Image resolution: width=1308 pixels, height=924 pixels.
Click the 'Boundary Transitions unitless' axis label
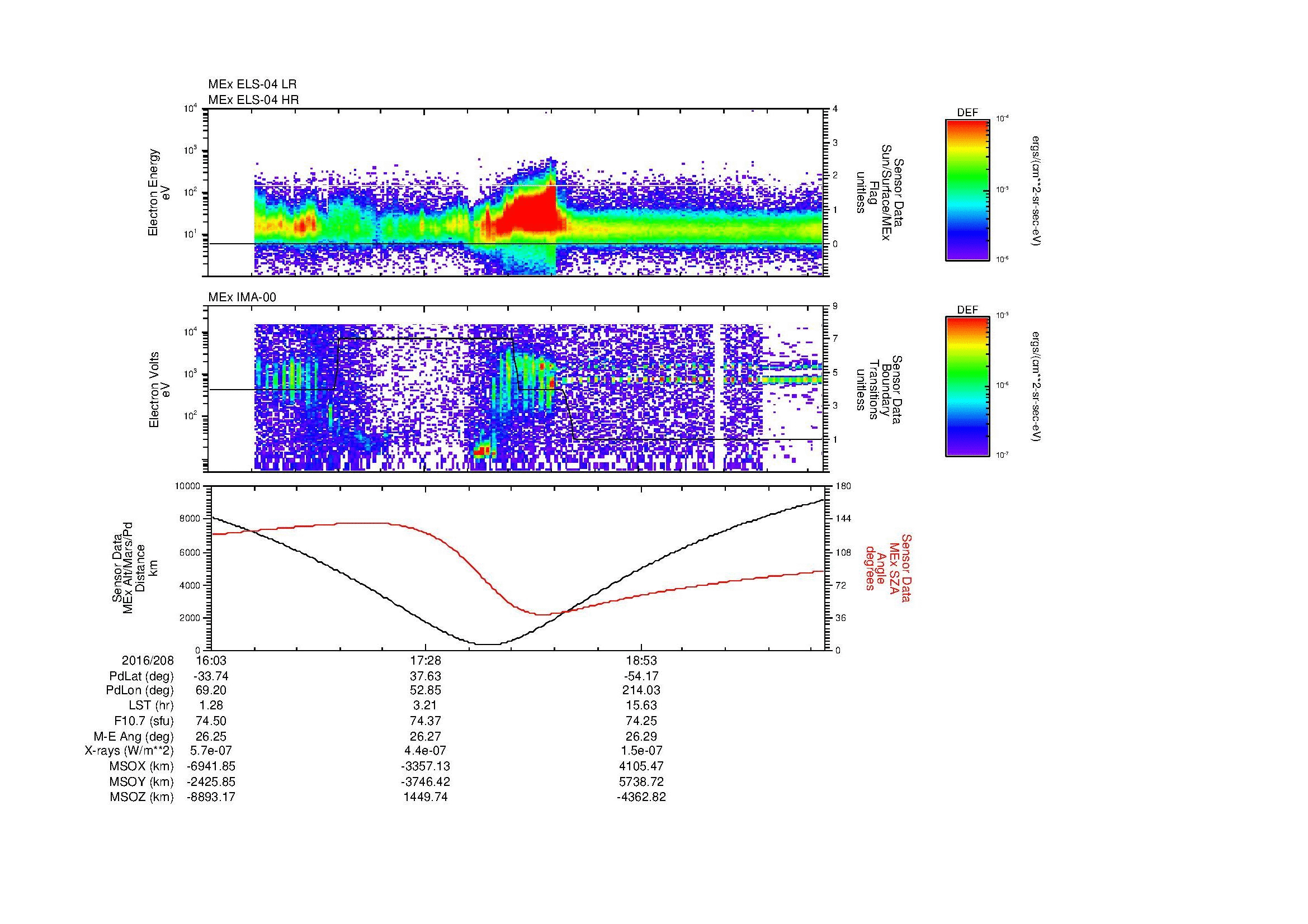880,390
